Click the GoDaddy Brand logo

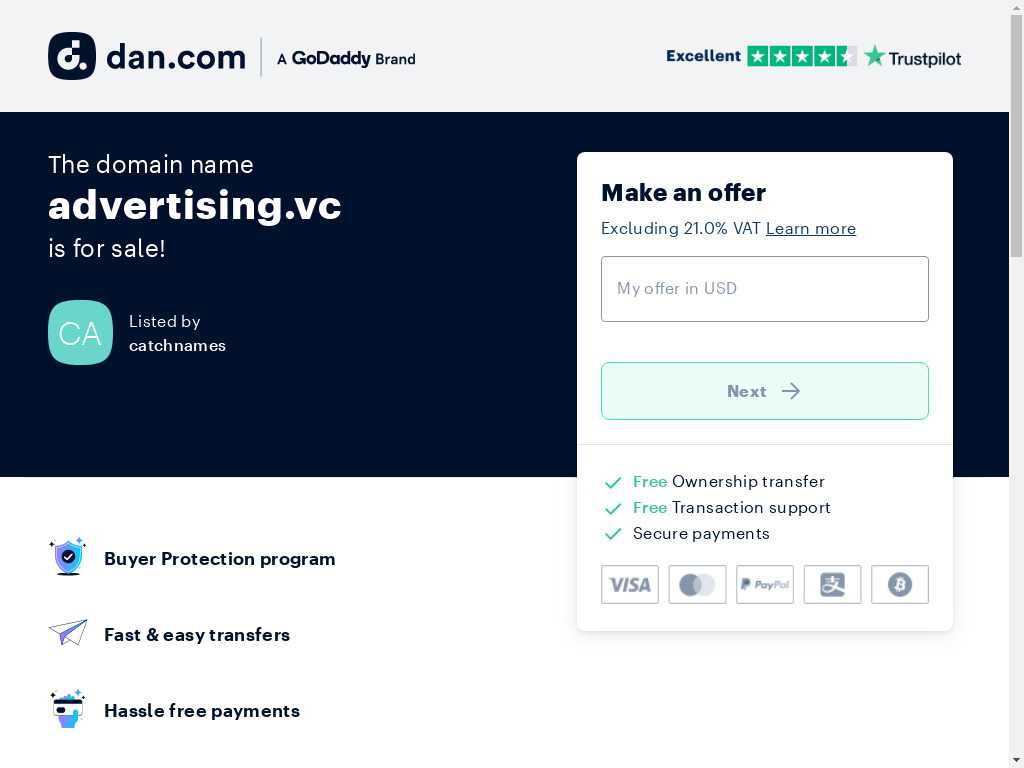tap(346, 58)
